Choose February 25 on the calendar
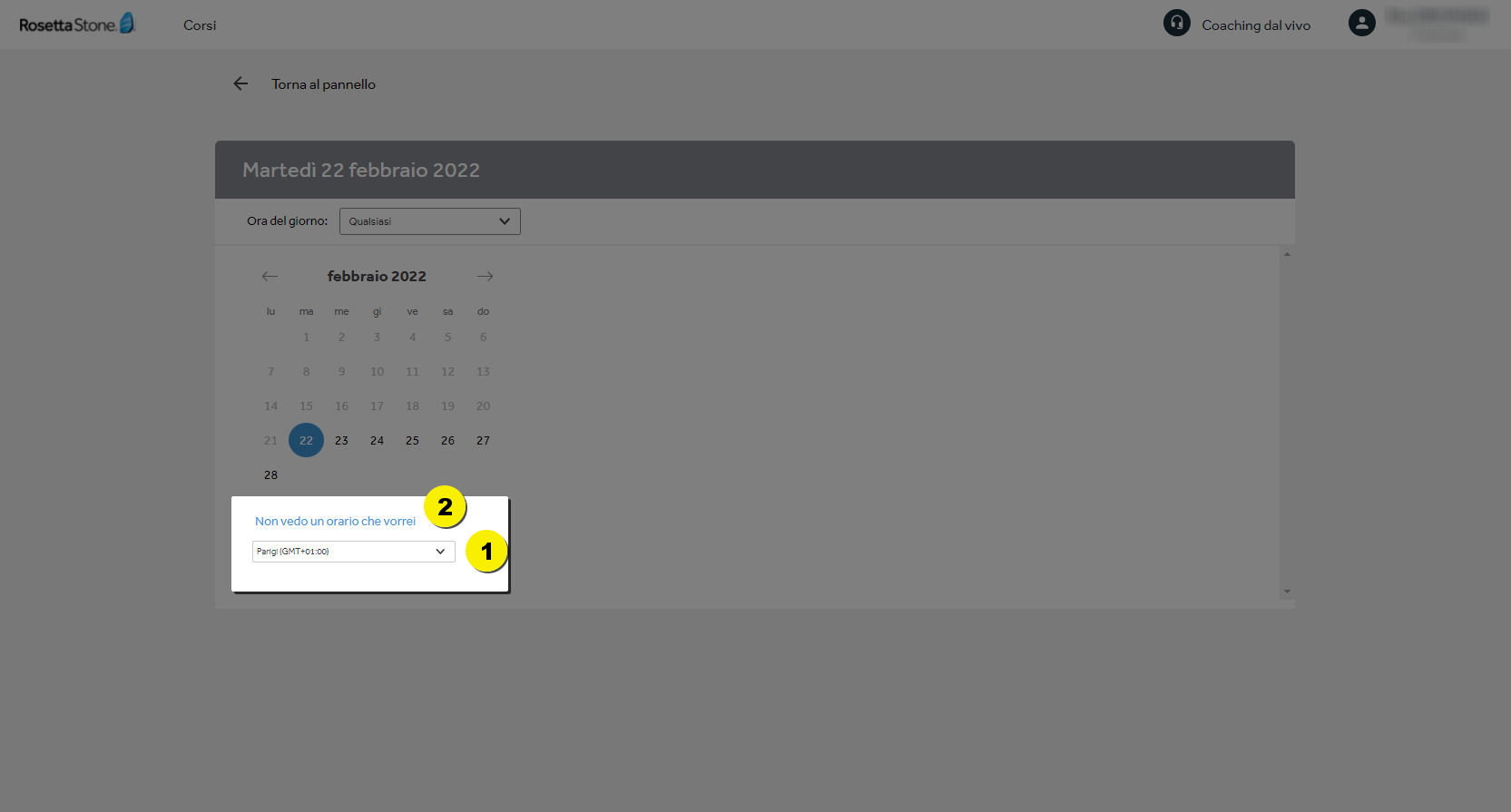 click(412, 440)
